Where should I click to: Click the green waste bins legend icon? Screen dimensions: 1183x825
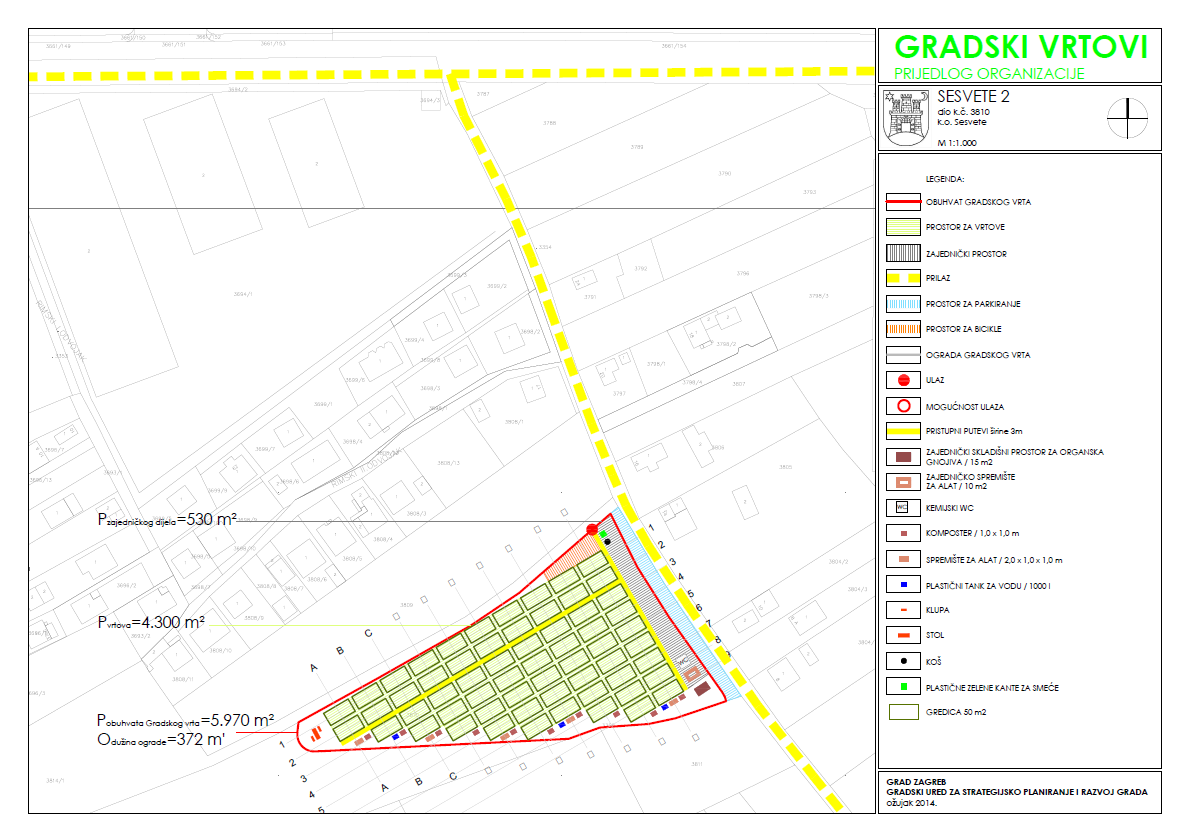point(902,686)
